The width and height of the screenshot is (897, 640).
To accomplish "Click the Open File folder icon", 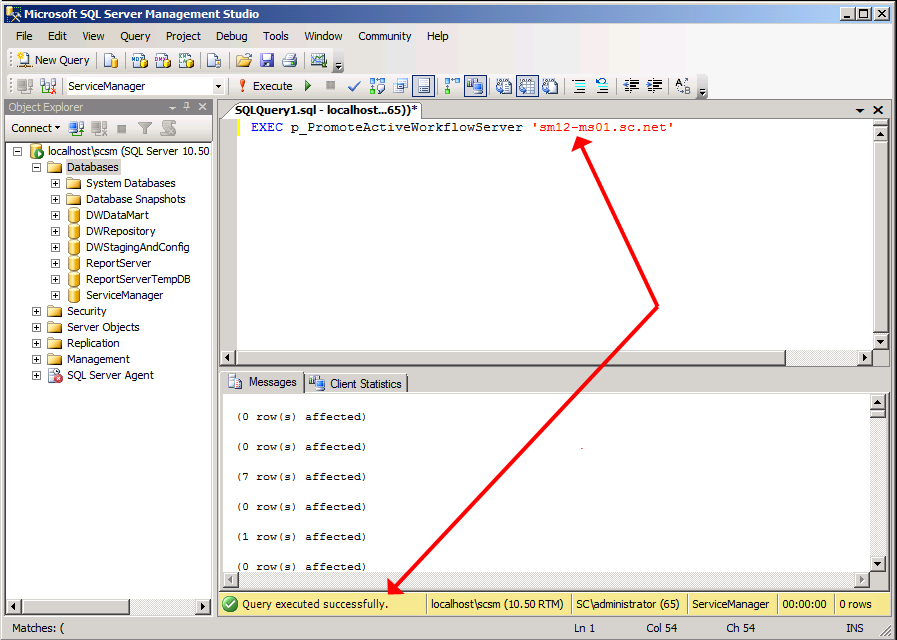I will point(244,60).
